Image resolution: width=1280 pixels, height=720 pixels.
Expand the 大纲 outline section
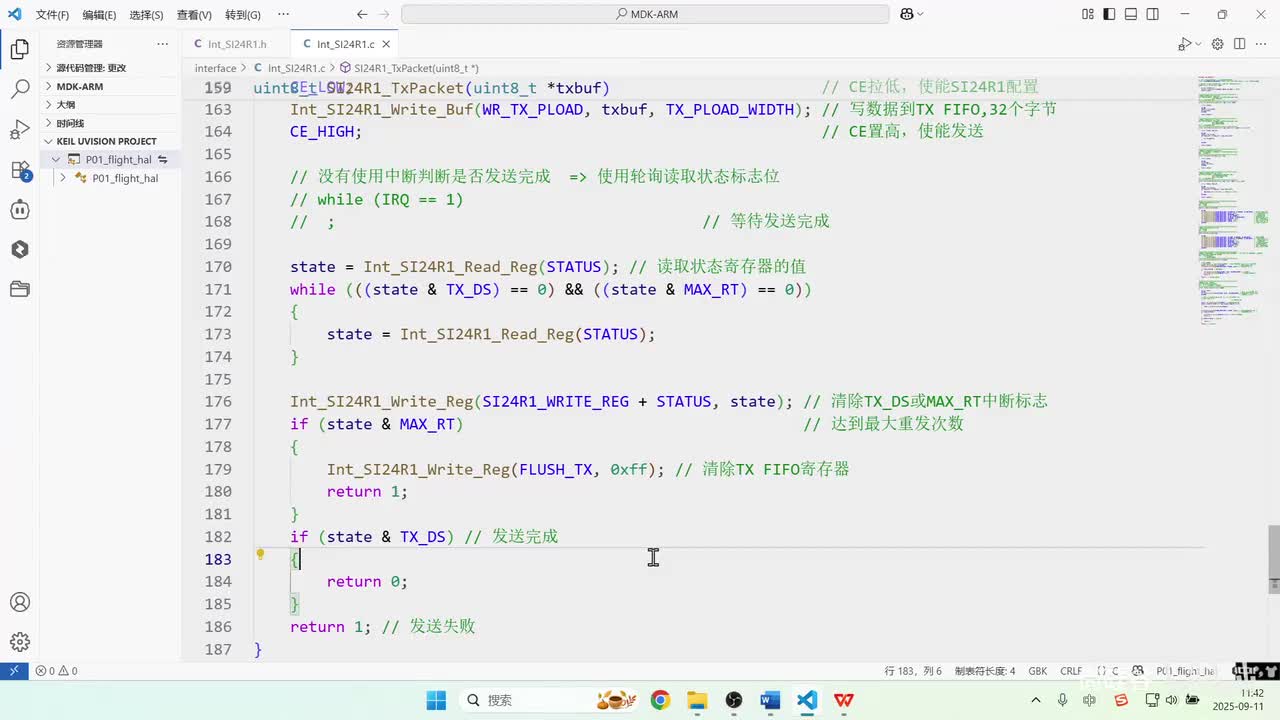(x=112, y=104)
